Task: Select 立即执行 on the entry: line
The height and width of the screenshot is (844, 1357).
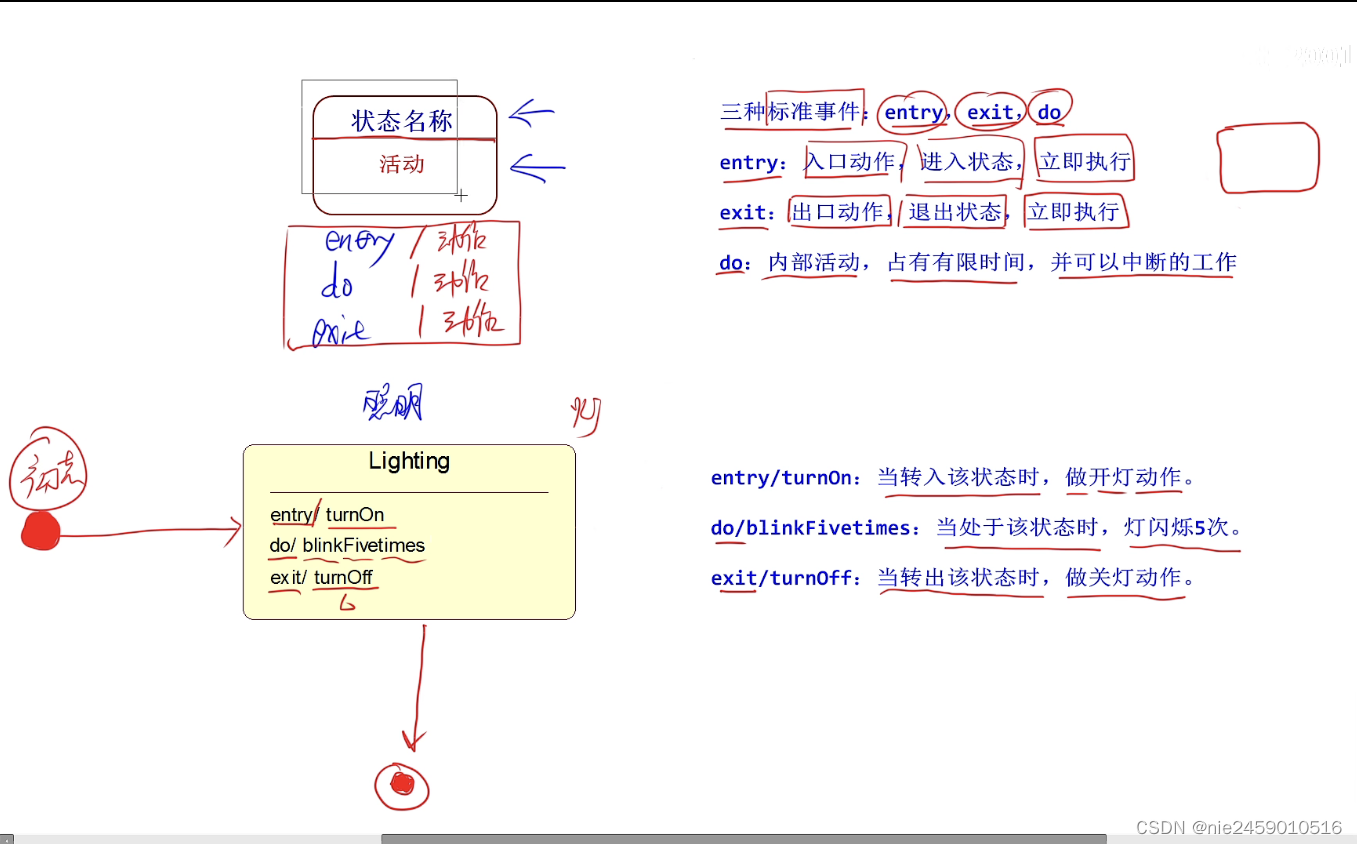Action: point(1085,162)
